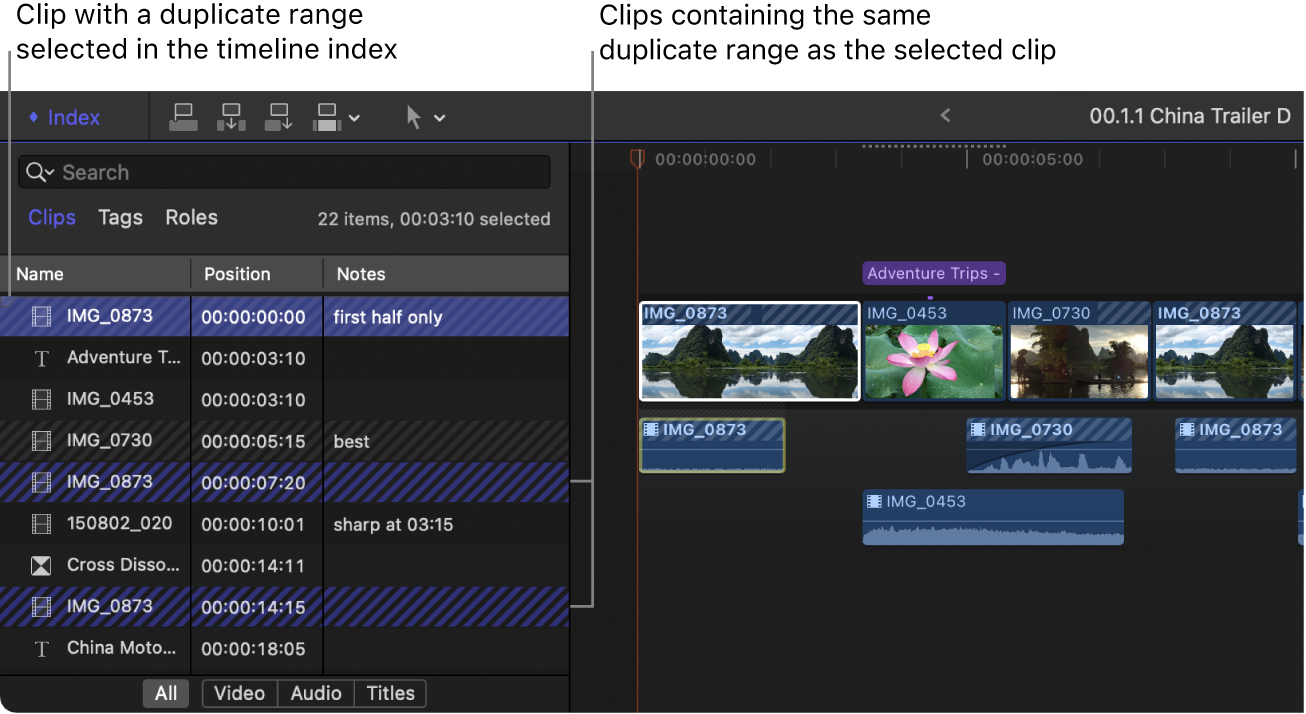Open the Overwrite edit dropdown chevron
The height and width of the screenshot is (714, 1306).
pyautogui.click(x=352, y=116)
